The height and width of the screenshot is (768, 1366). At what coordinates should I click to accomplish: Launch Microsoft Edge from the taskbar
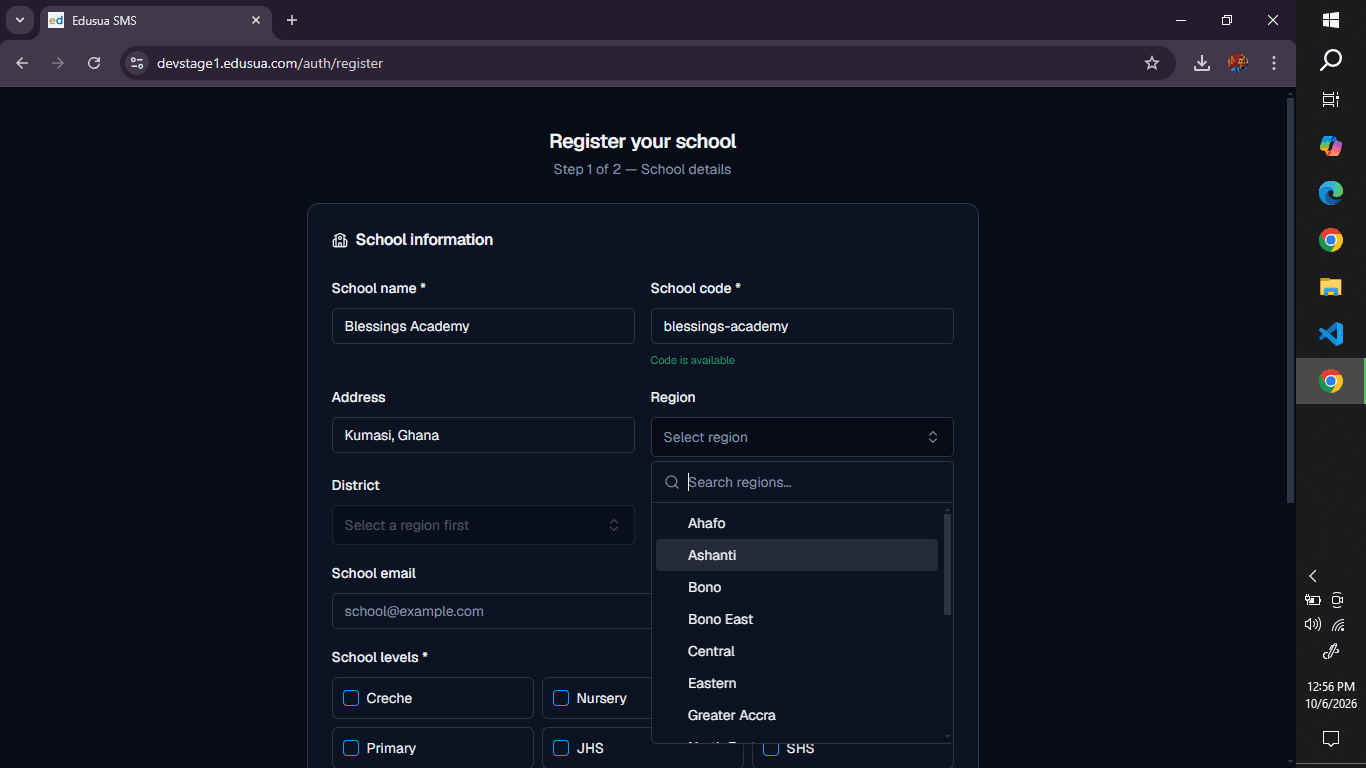pyautogui.click(x=1331, y=193)
